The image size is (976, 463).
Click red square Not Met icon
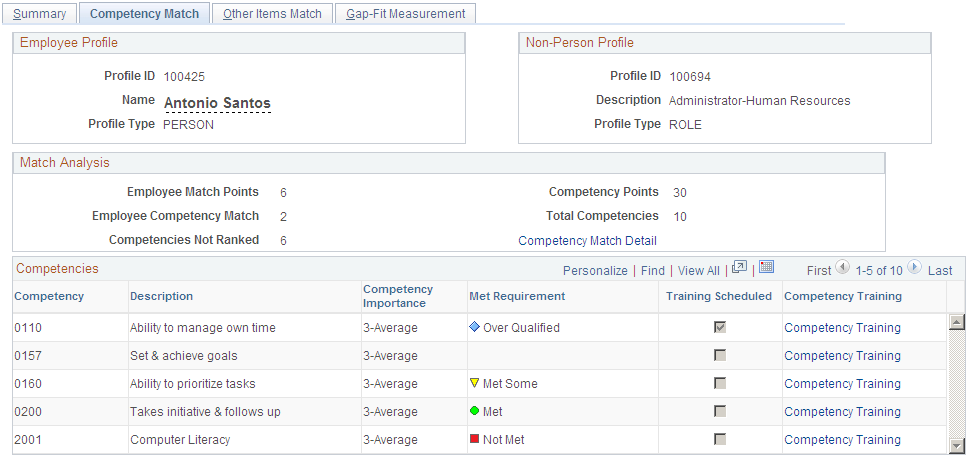(x=475, y=439)
